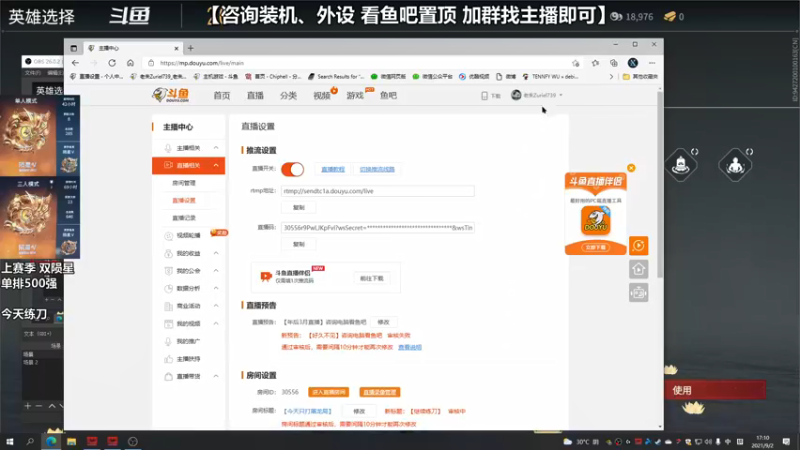
Task: Show more bookmarks with overflow chevron
Action: pyautogui.click(x=611, y=77)
